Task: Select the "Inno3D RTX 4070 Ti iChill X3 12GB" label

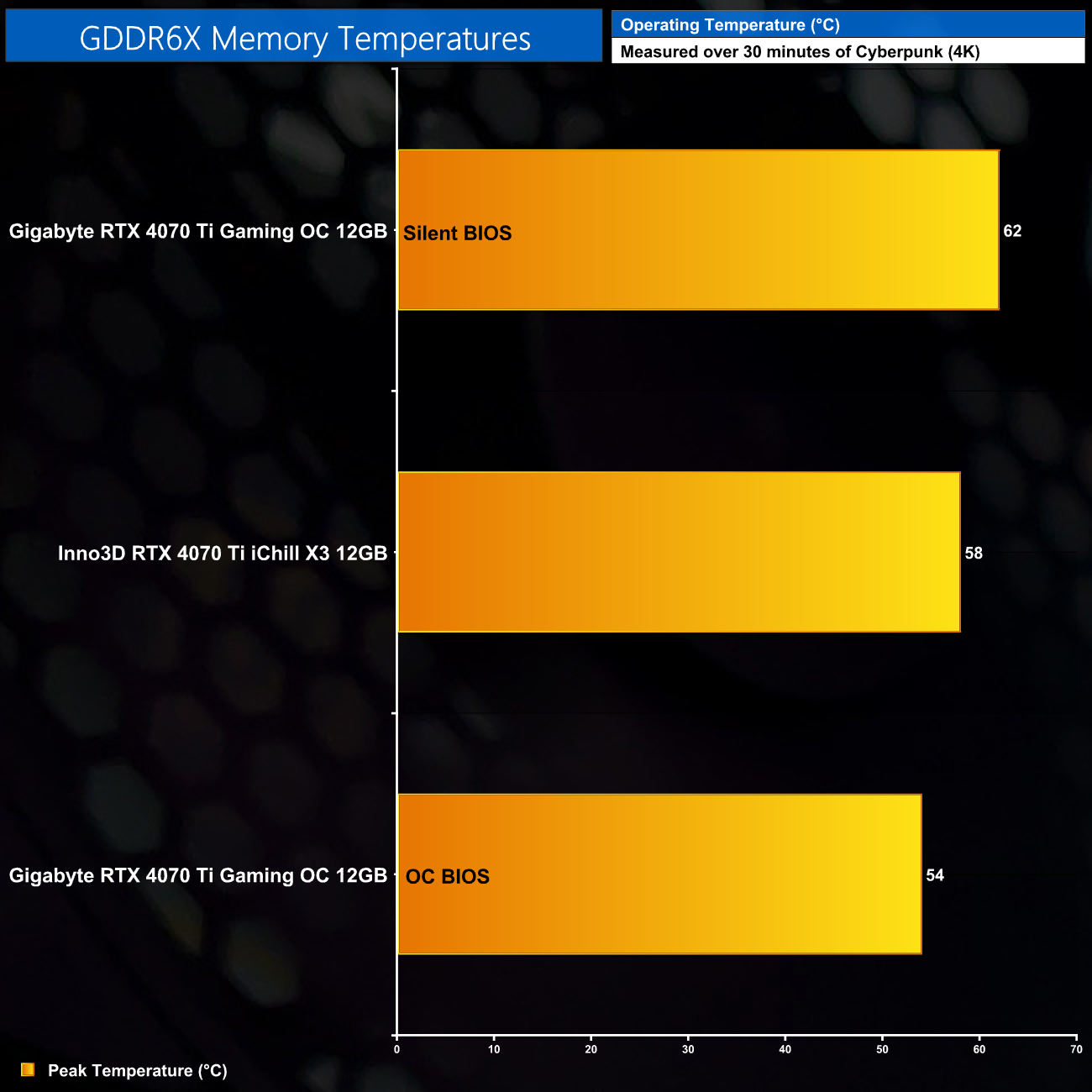Action: coord(223,553)
